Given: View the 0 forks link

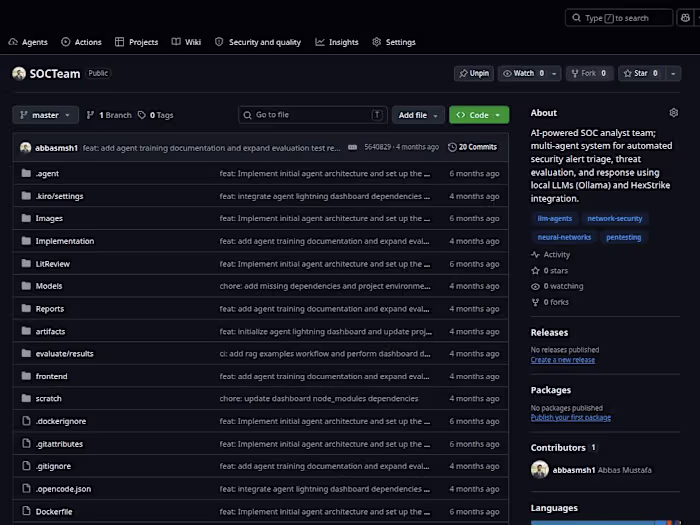Looking at the screenshot, I should [550, 302].
